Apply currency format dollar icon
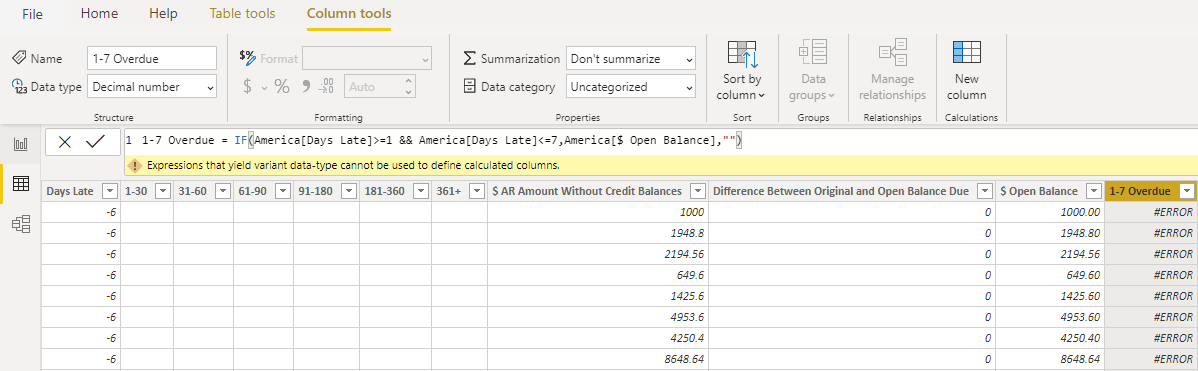 click(x=247, y=87)
